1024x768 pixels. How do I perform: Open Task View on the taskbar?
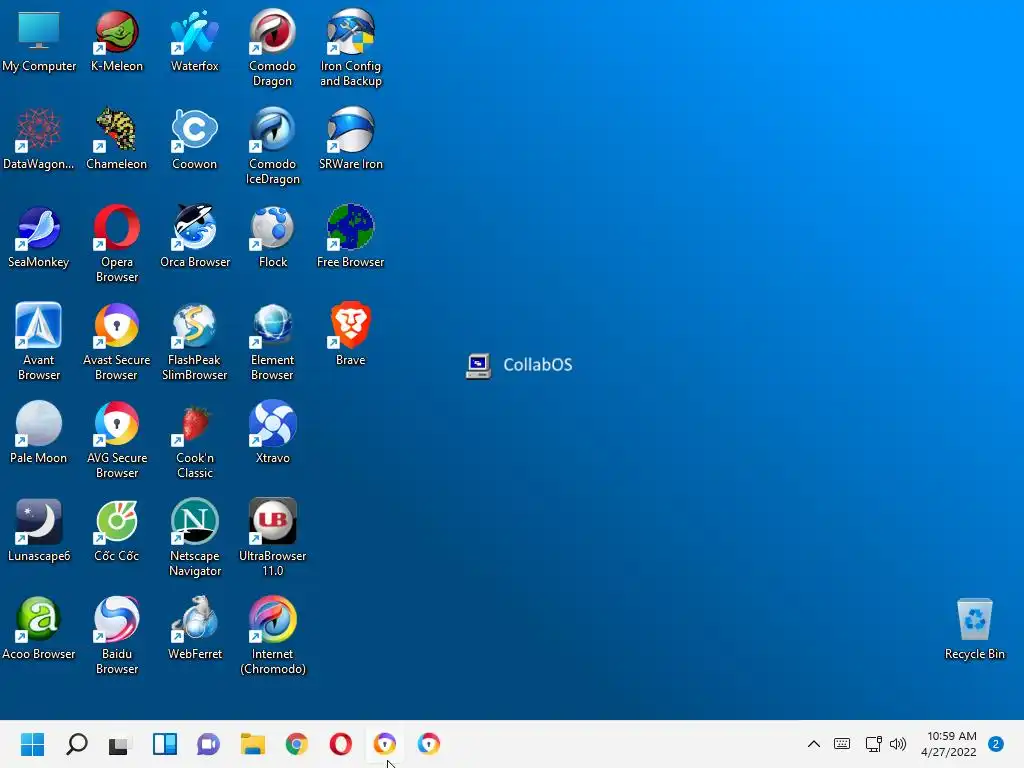120,744
